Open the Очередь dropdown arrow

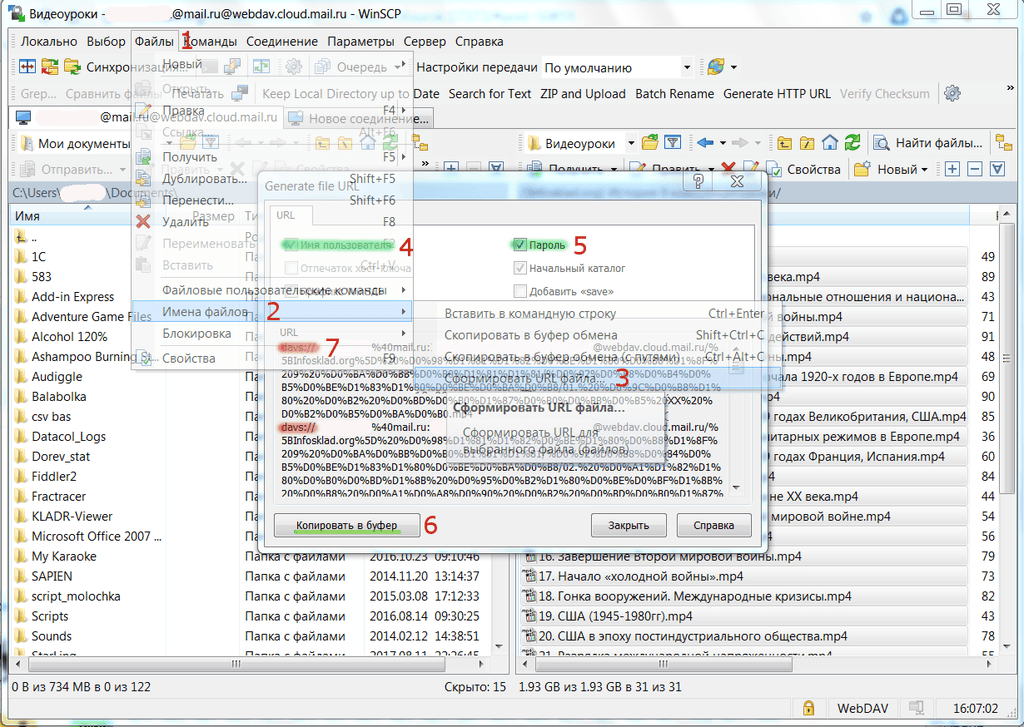pos(398,67)
